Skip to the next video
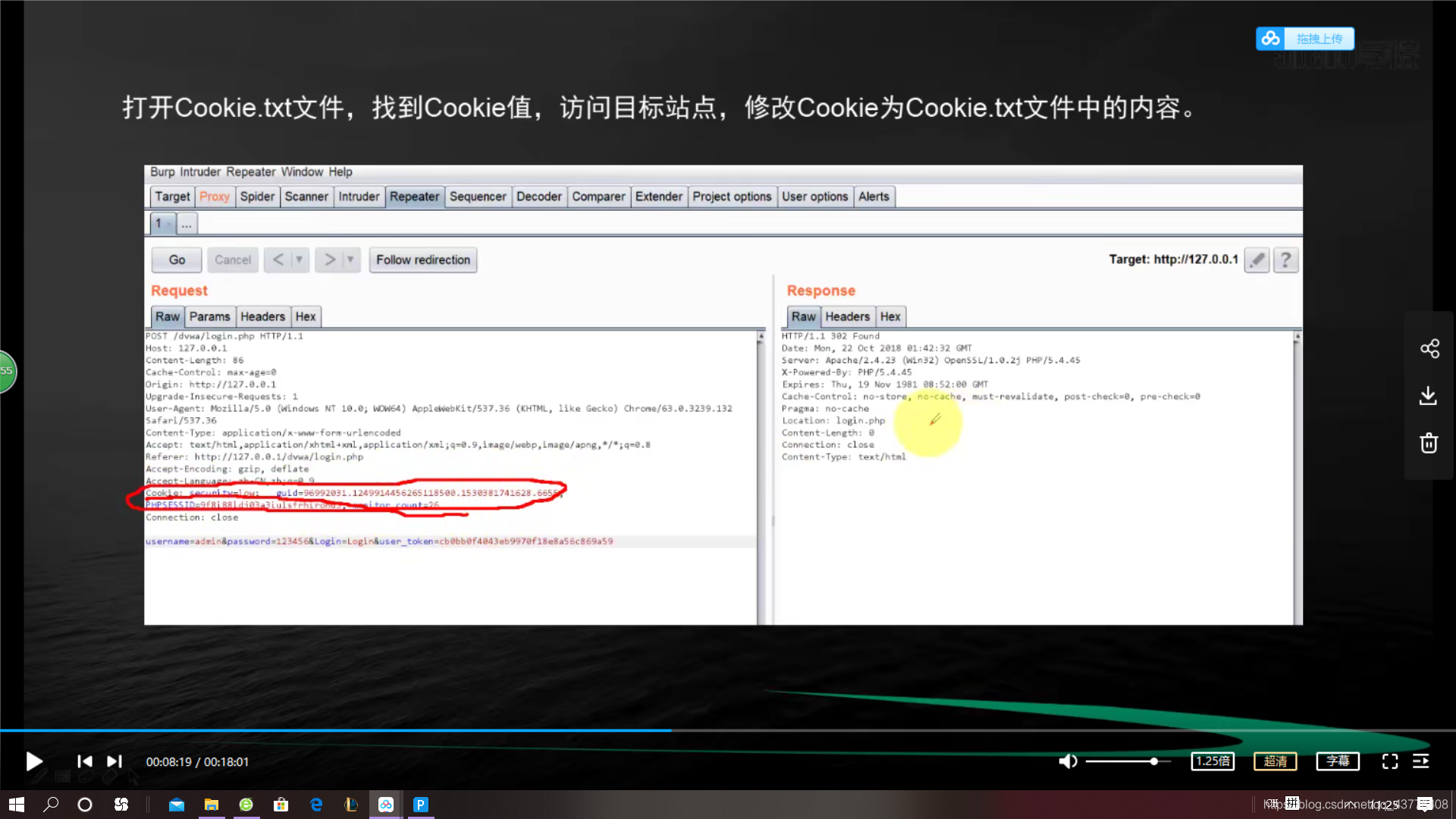 114,761
